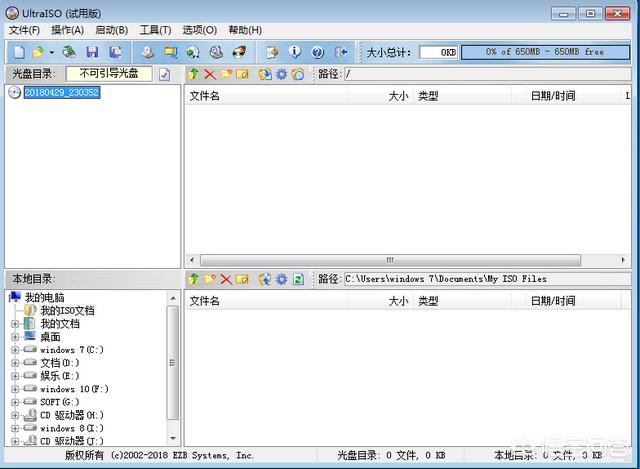Click the Open CD/DVD icon
The height and width of the screenshot is (469, 640).
tap(69, 52)
